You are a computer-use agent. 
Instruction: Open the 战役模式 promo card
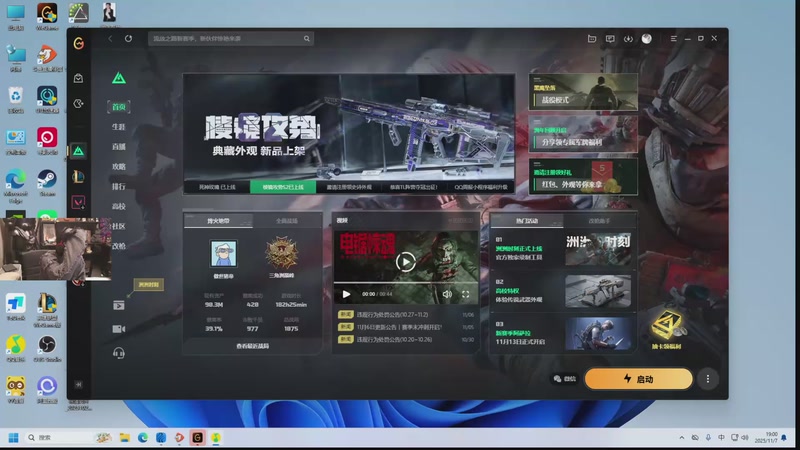[583, 92]
